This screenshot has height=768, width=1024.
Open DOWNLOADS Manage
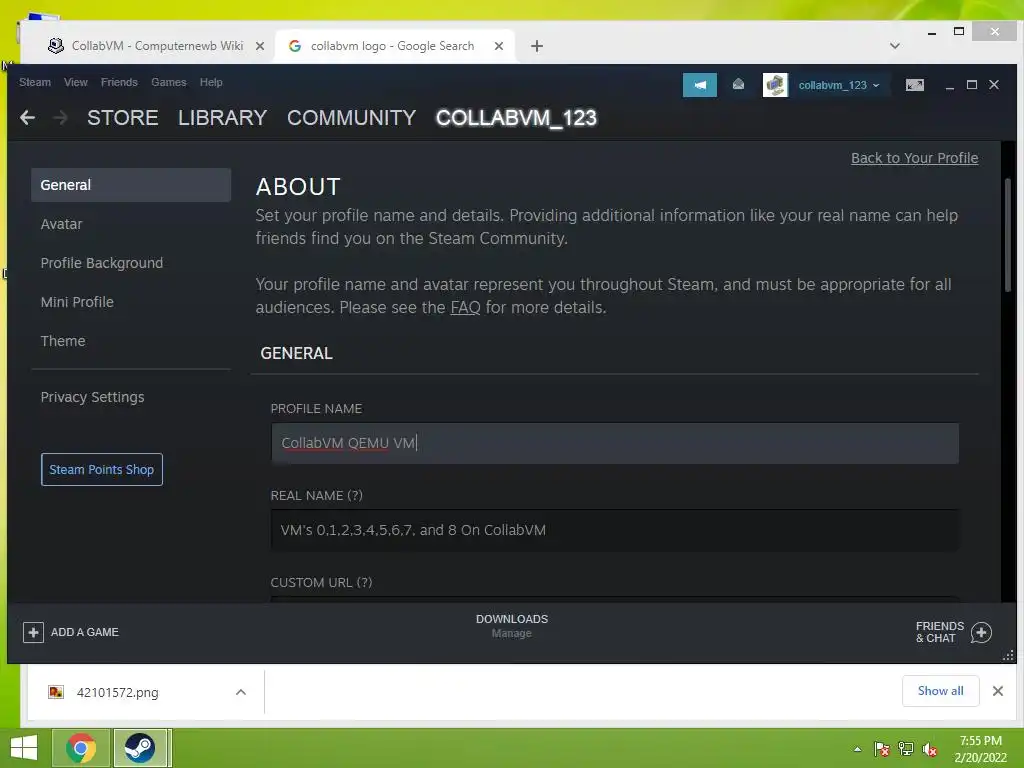pyautogui.click(x=511, y=626)
